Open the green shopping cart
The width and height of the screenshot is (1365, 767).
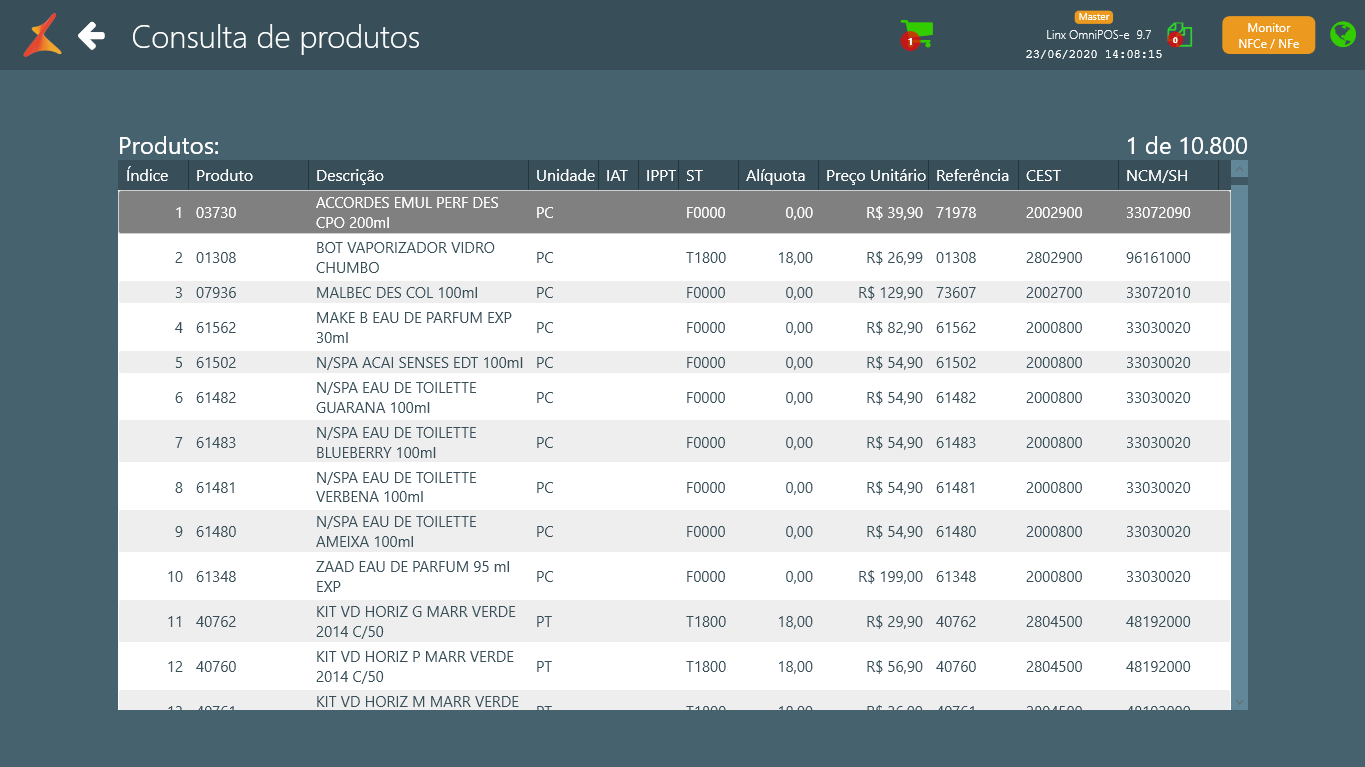(x=916, y=34)
